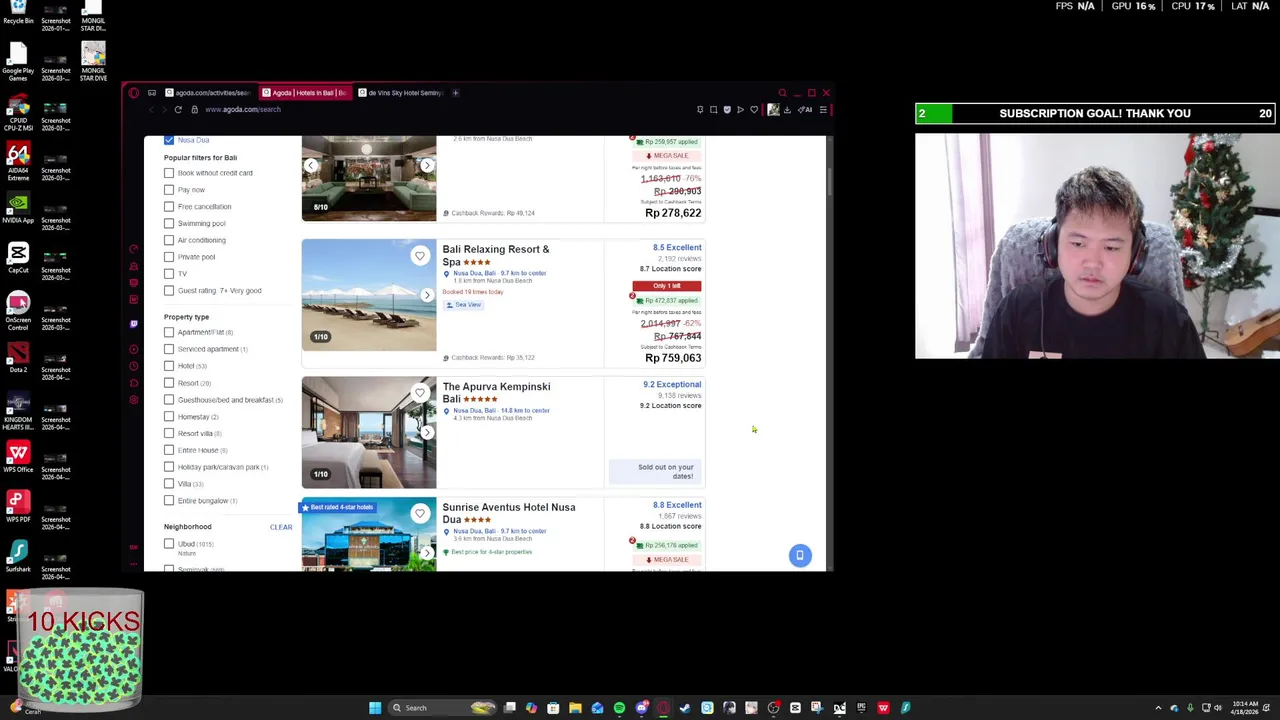This screenshot has width=1280, height=720.
Task: Open sidebar settings gear icon
Action: (134, 400)
